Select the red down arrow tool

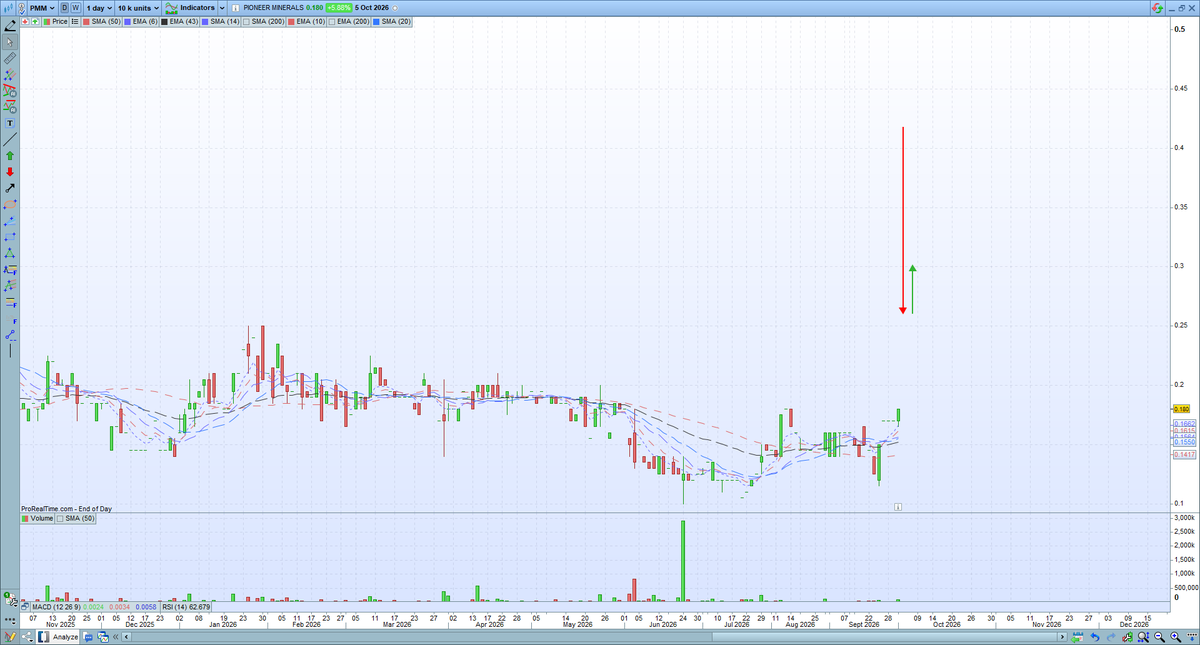[x=10, y=171]
